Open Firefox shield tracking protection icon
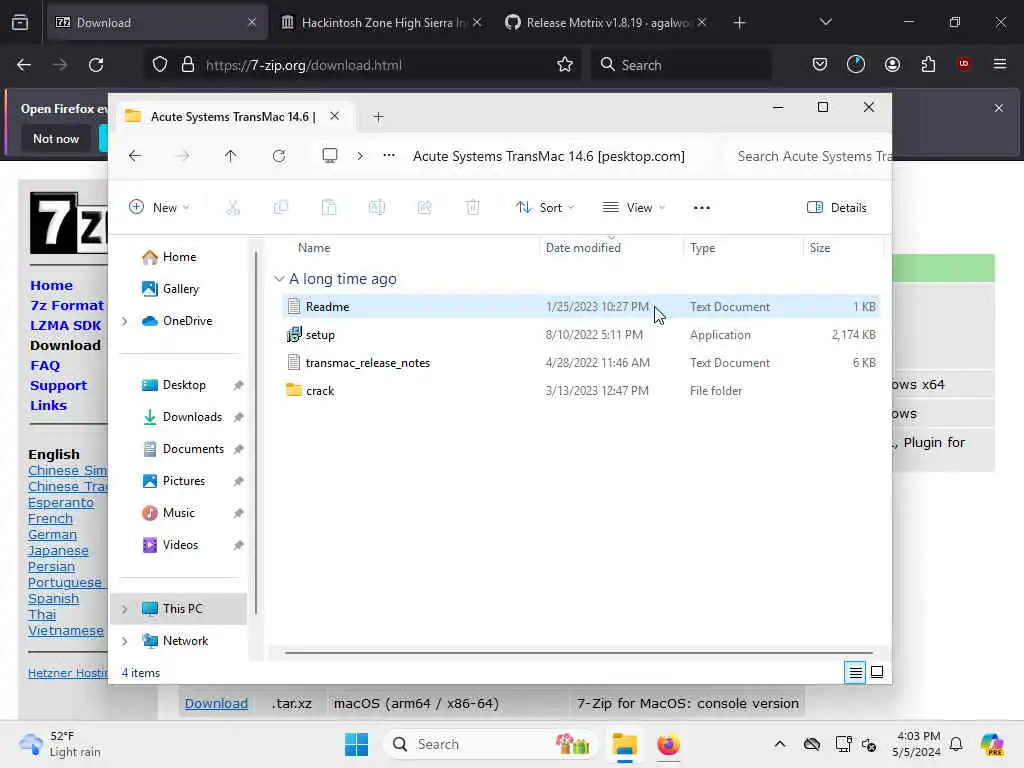 click(x=160, y=65)
